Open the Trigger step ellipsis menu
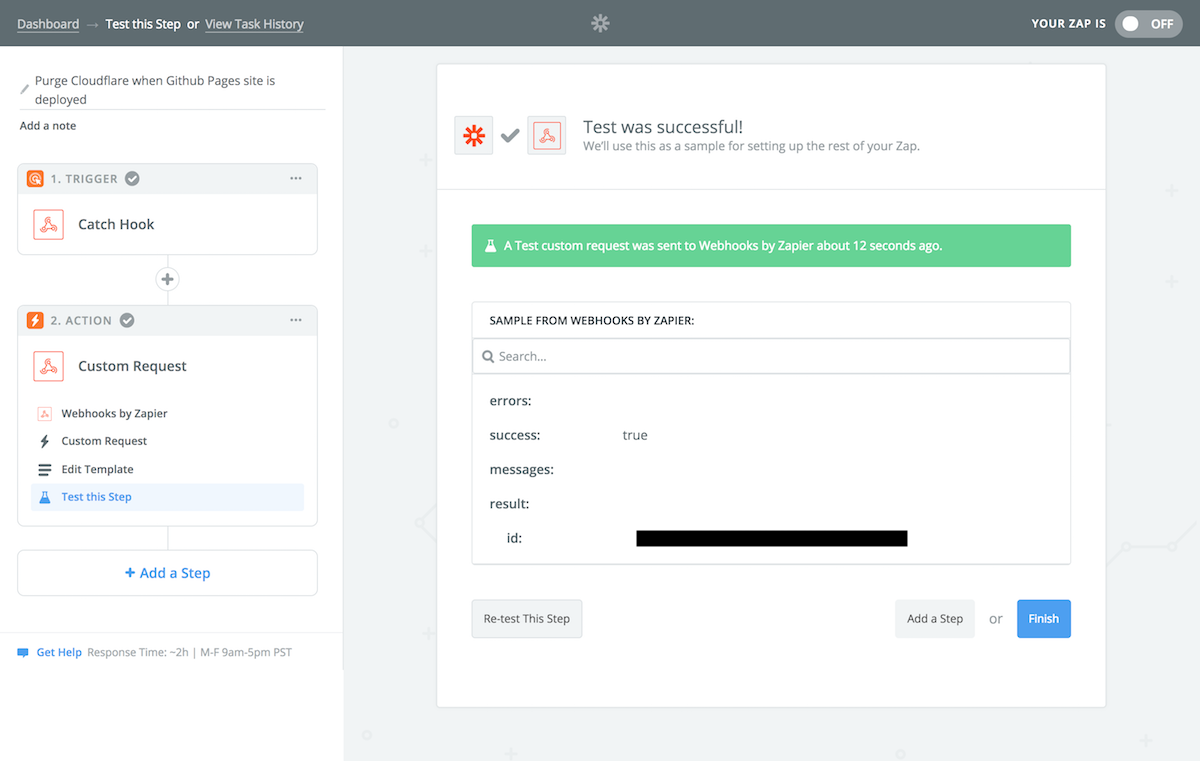1200x761 pixels. 296,179
